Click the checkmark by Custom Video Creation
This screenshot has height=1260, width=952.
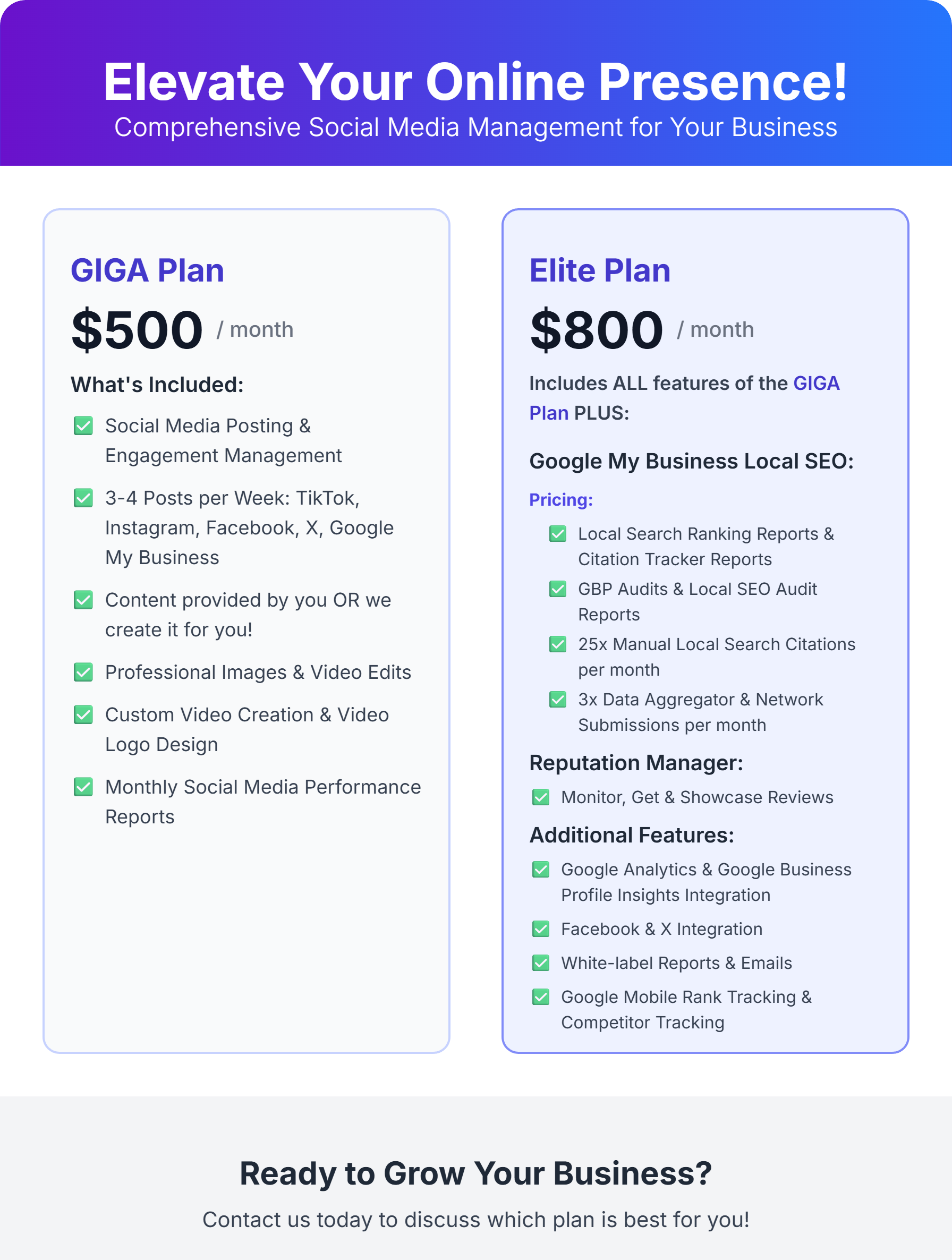point(83,714)
